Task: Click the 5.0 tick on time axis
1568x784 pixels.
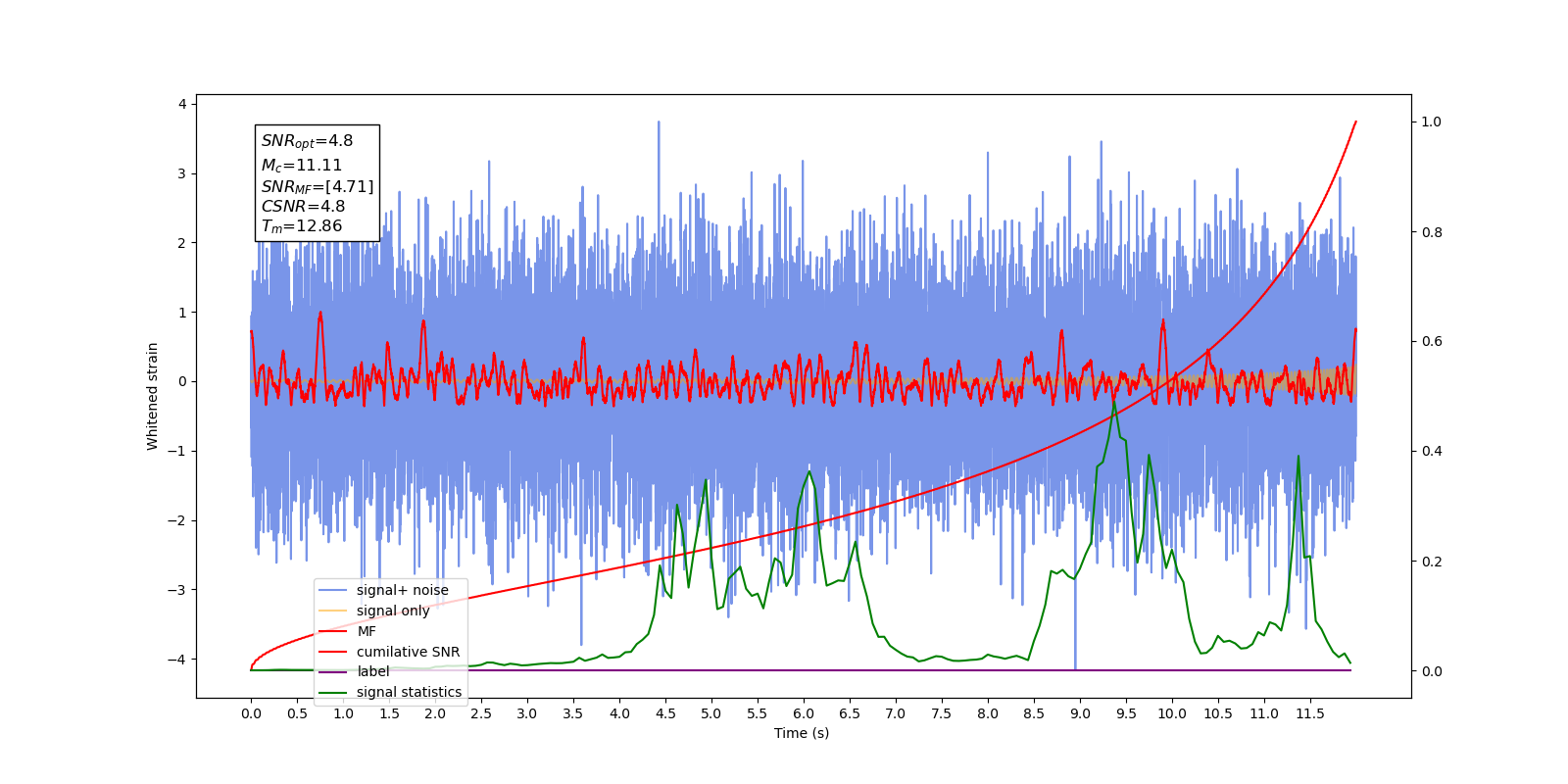Action: tap(711, 713)
